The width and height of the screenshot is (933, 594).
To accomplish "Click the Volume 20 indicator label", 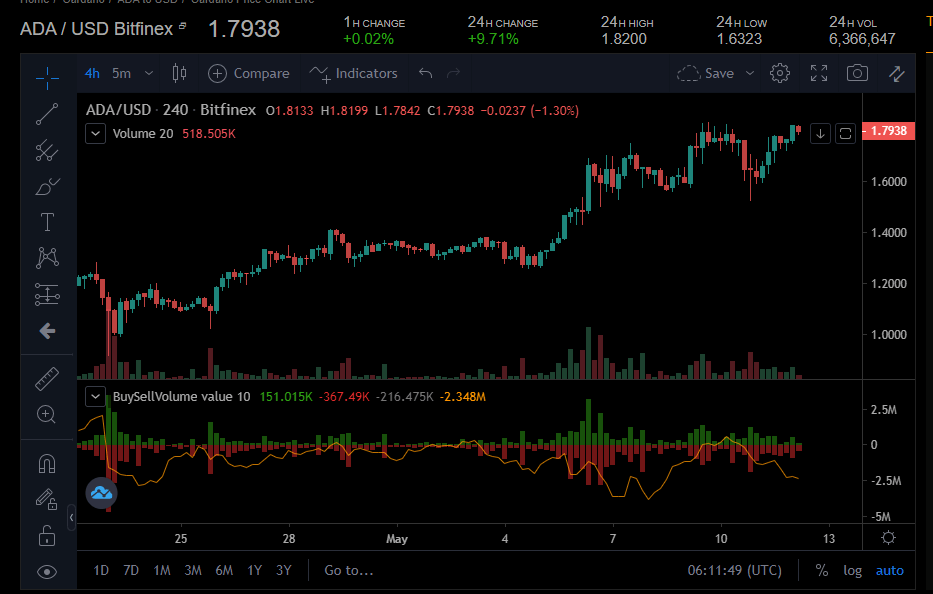I will click(x=143, y=133).
